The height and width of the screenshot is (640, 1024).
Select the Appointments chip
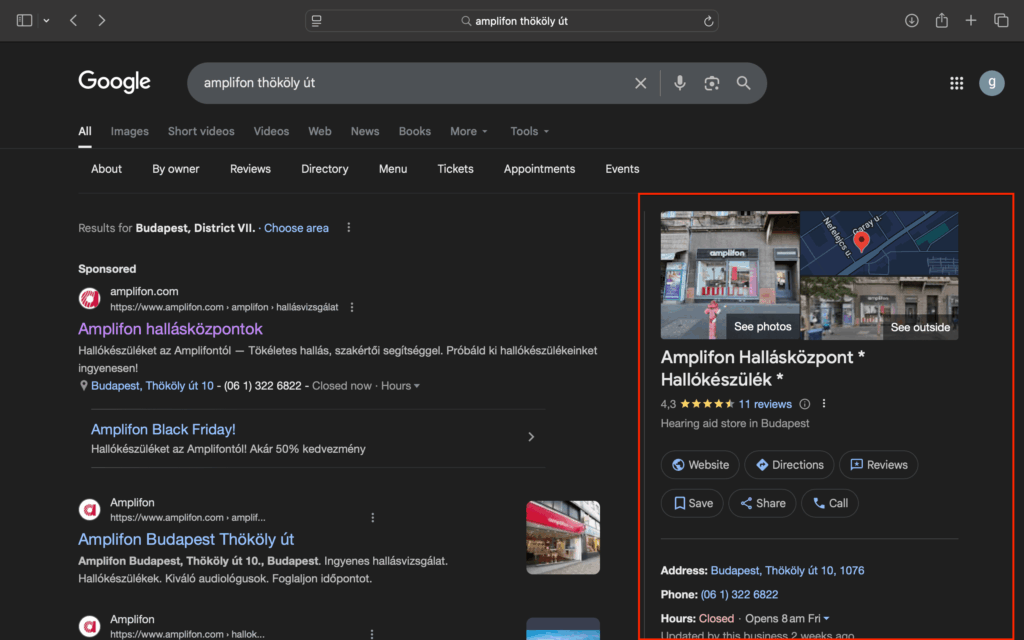point(539,168)
